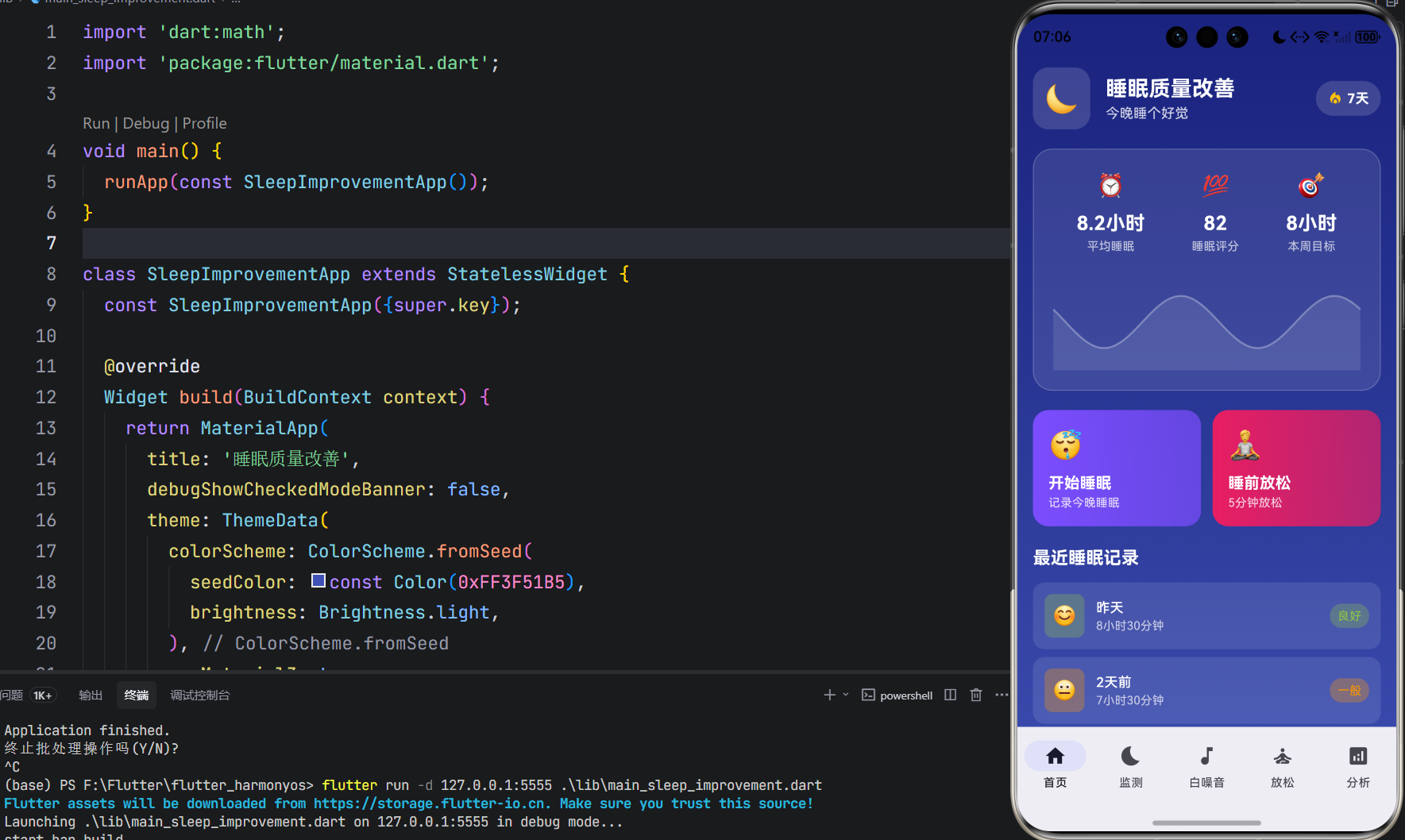Tap the neutral face on 2天前 record
1405x840 pixels.
[1064, 690]
